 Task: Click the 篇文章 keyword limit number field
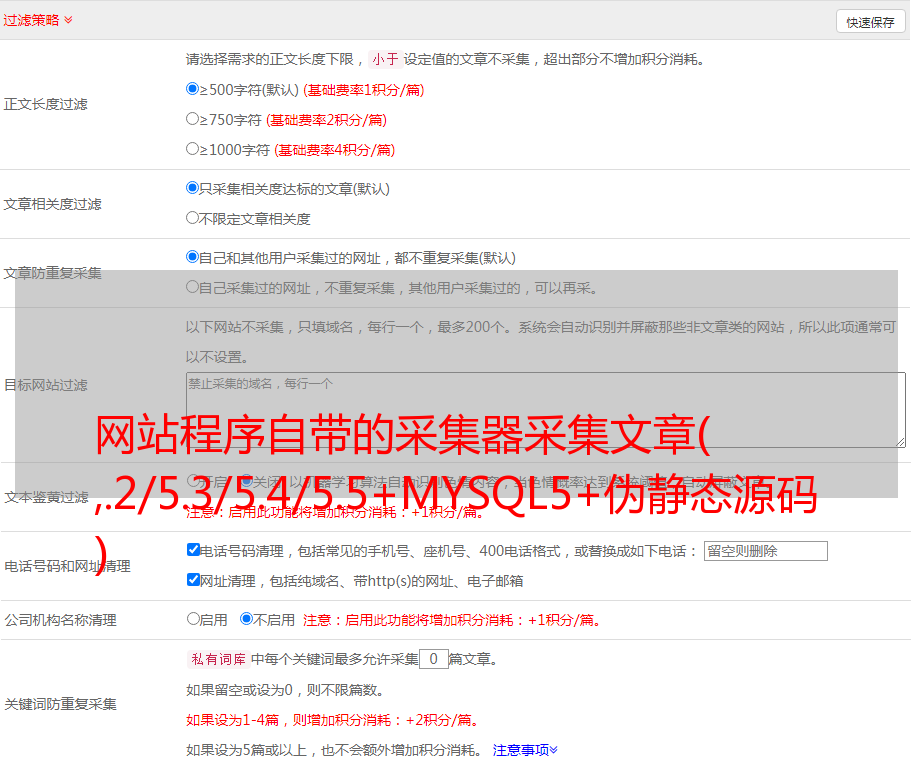(434, 659)
